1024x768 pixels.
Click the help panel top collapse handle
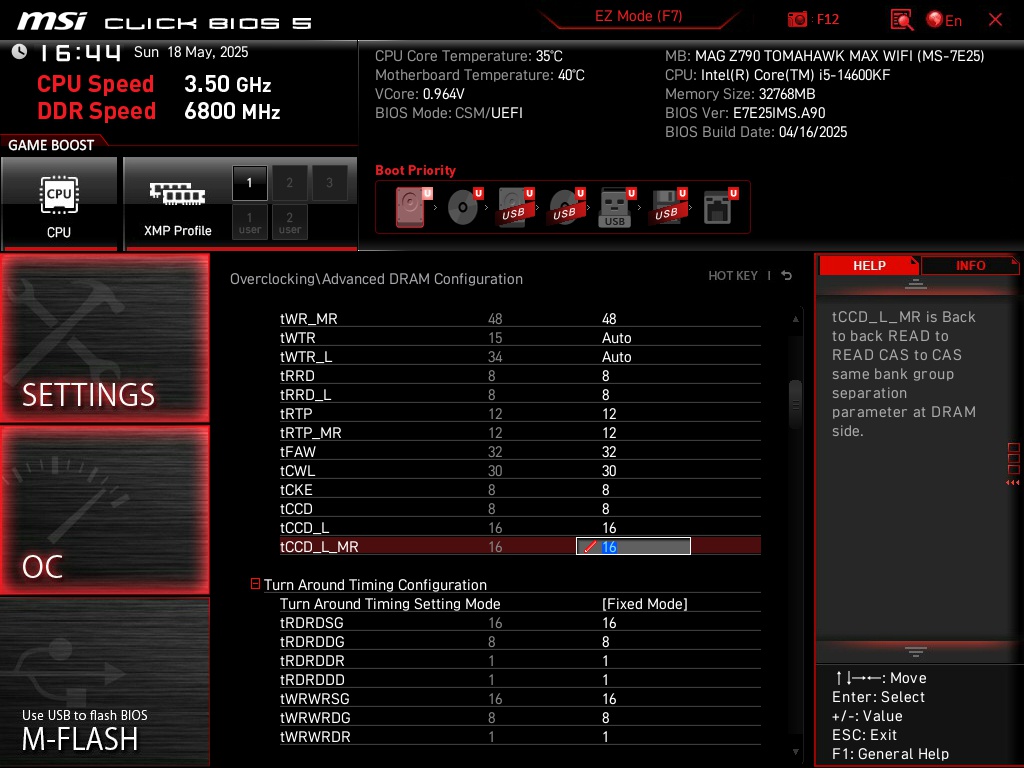(916, 284)
